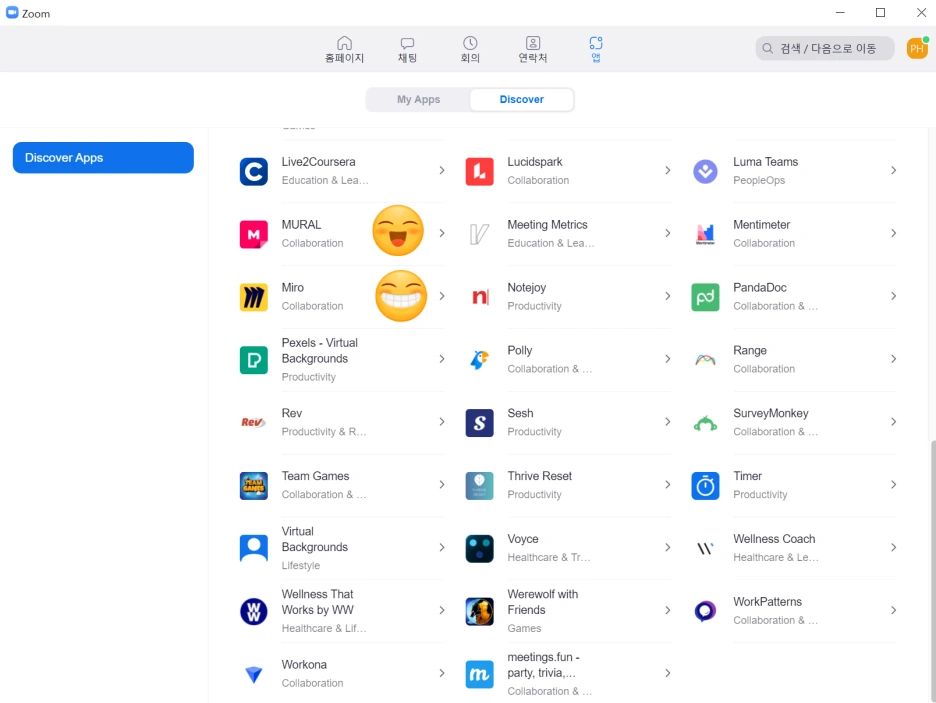Click the Werewolf with Friends icon
This screenshot has width=936, height=703.
coord(479,611)
